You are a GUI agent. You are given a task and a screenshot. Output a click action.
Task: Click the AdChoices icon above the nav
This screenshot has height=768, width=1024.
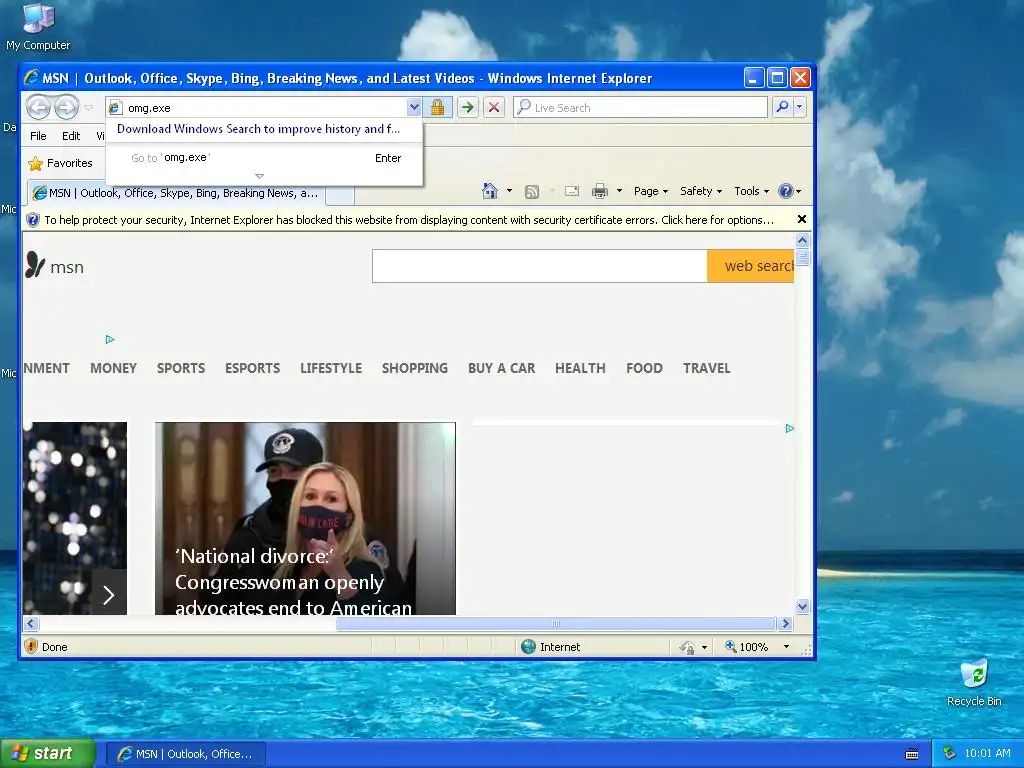click(x=110, y=339)
